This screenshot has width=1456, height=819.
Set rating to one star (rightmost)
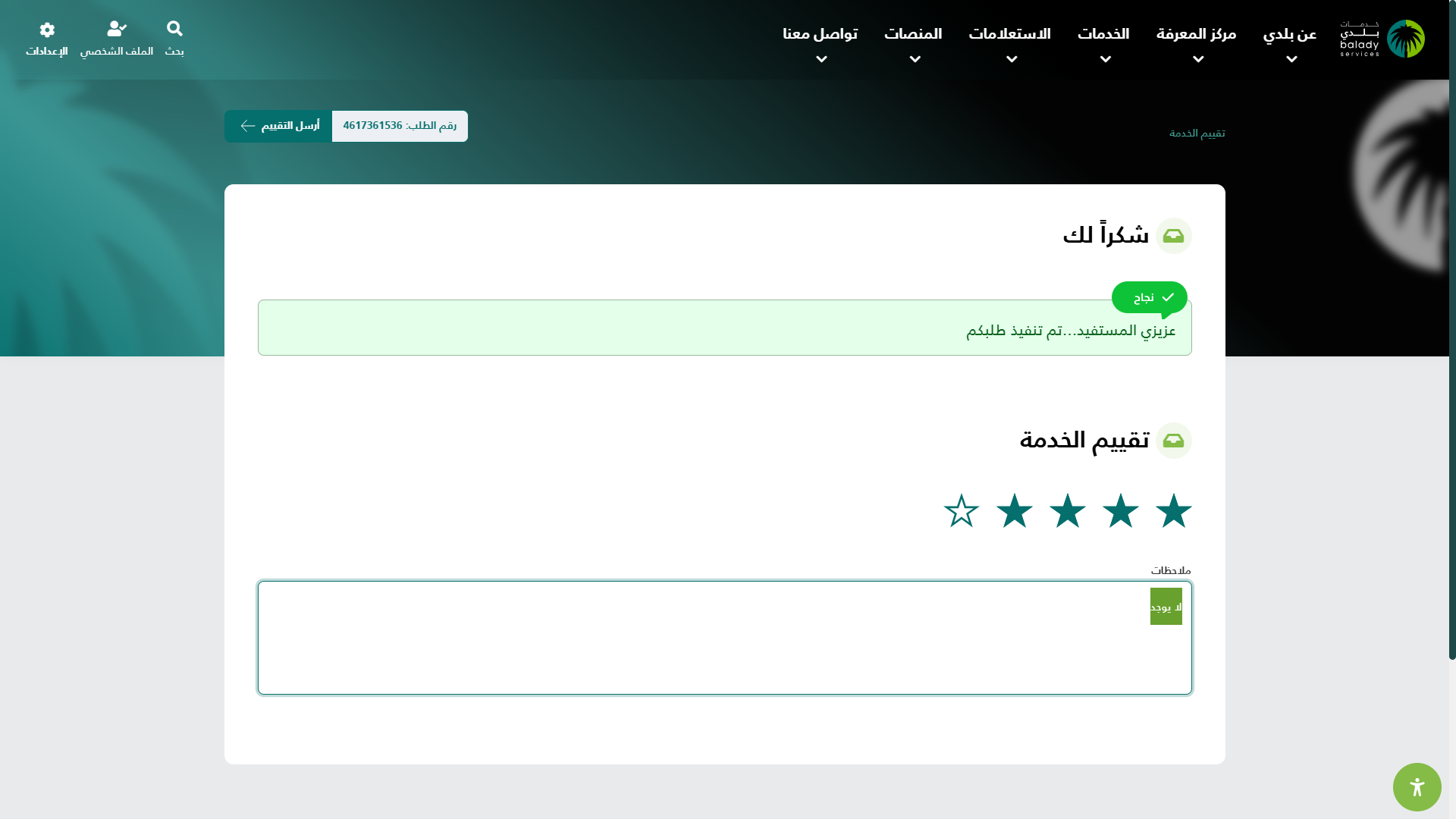pos(1173,510)
